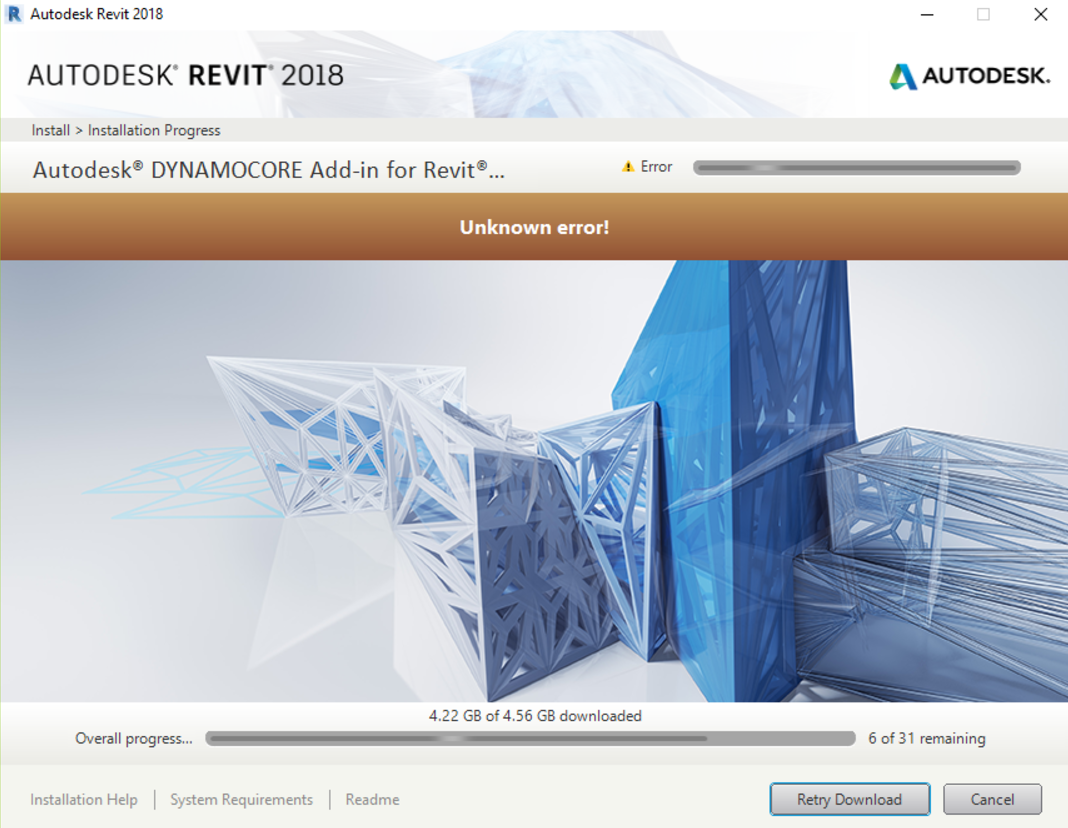The width and height of the screenshot is (1068, 828).
Task: Click the warning icon next to the DYNAMOCORE title
Action: pyautogui.click(x=628, y=166)
